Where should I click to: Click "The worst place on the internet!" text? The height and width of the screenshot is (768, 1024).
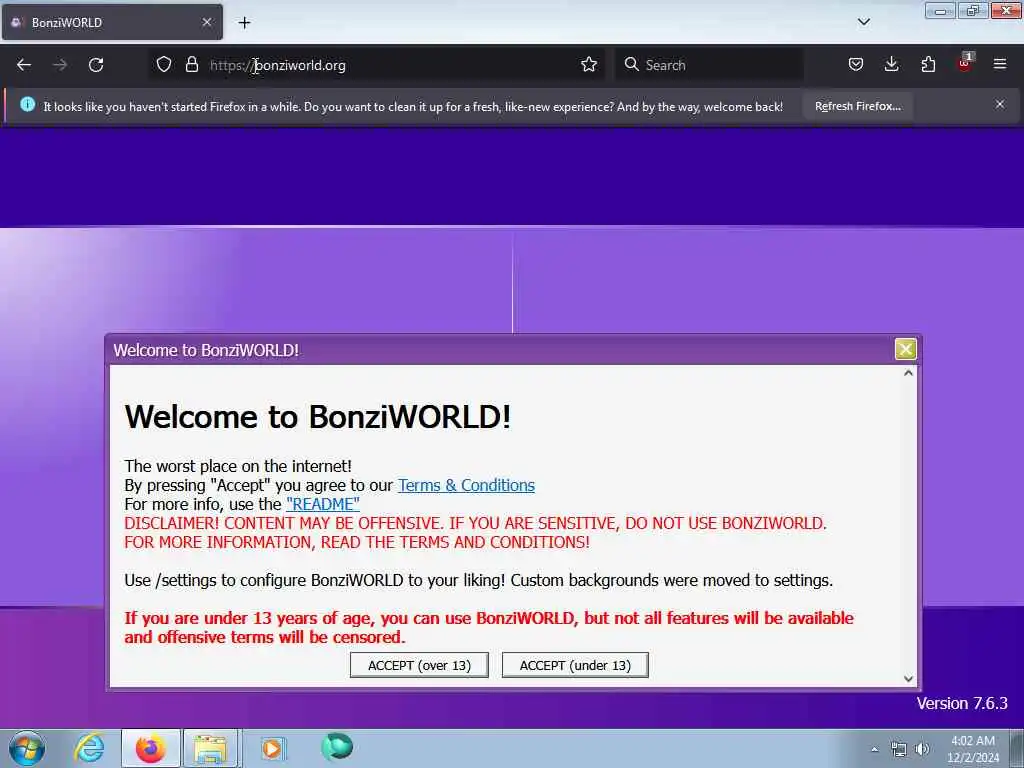click(x=238, y=466)
